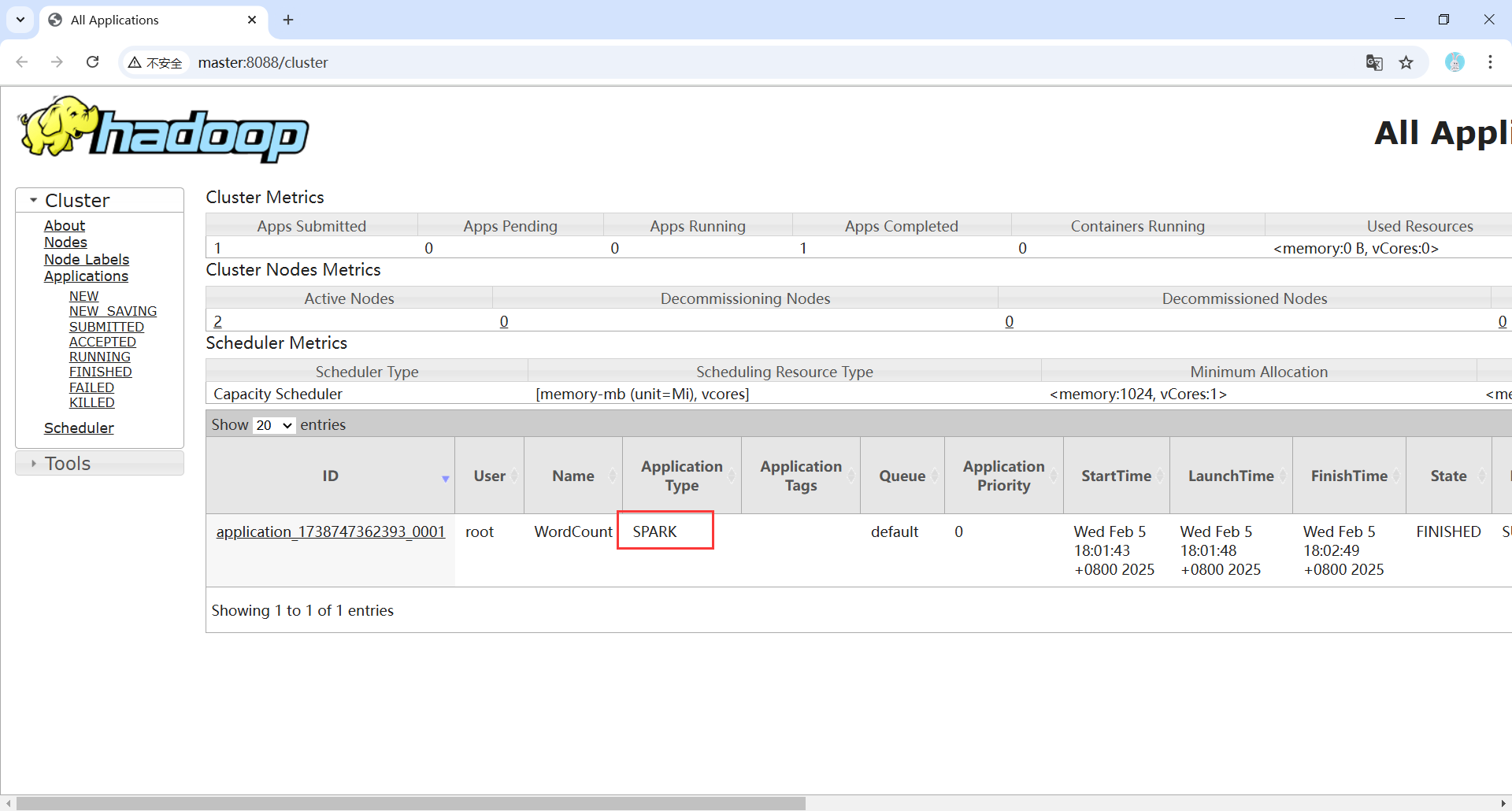Open the Show entries count dropdown
Screen dimensions: 1512x811
(x=273, y=425)
